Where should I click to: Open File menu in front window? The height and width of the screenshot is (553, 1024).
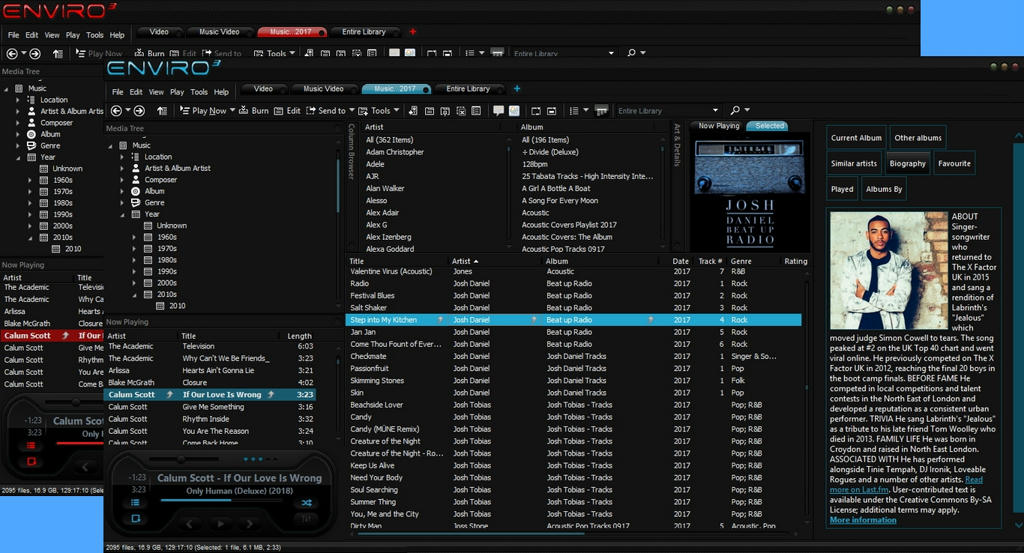[x=118, y=92]
